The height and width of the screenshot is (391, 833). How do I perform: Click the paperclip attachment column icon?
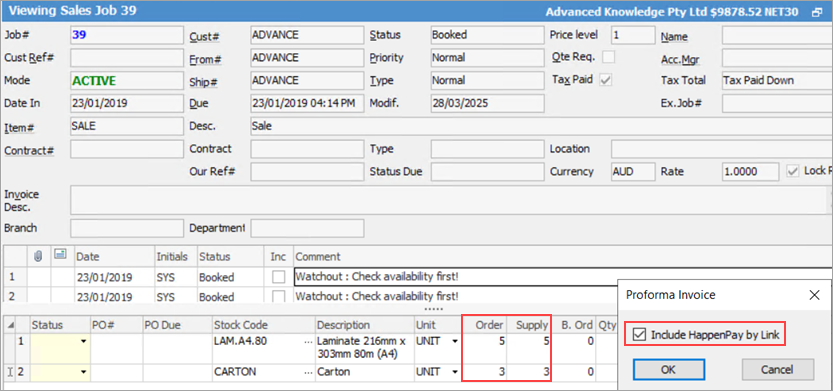click(x=38, y=257)
